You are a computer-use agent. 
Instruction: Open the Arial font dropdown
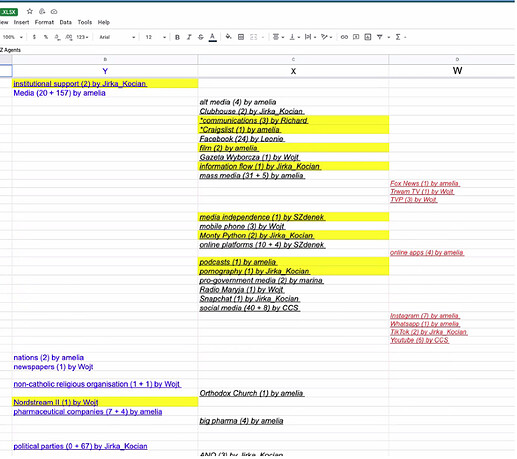click(117, 37)
